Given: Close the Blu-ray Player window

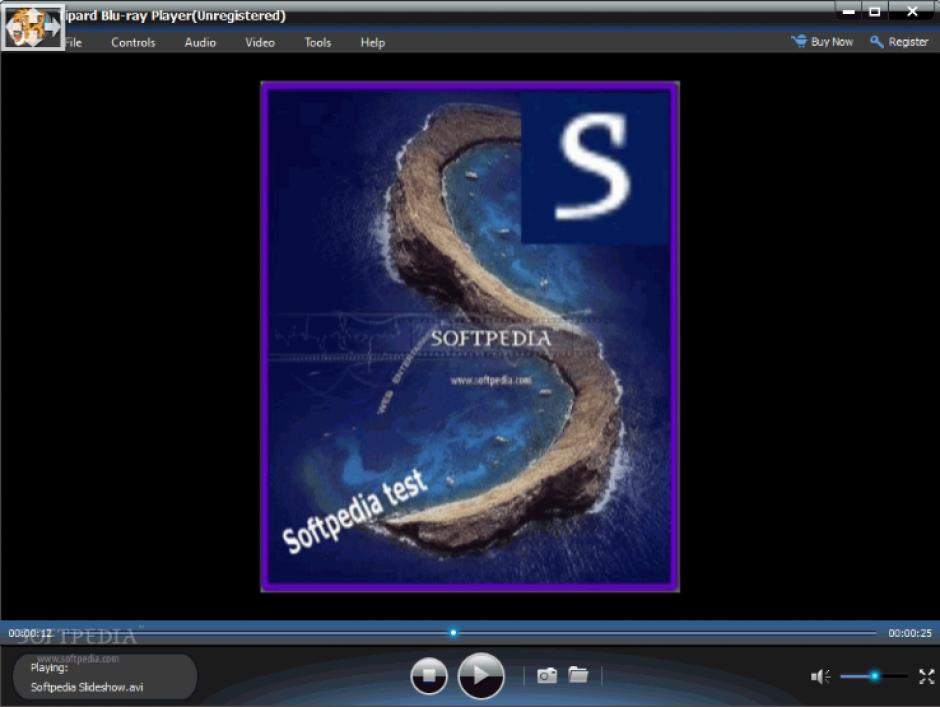Looking at the screenshot, I should pyautogui.click(x=912, y=11).
